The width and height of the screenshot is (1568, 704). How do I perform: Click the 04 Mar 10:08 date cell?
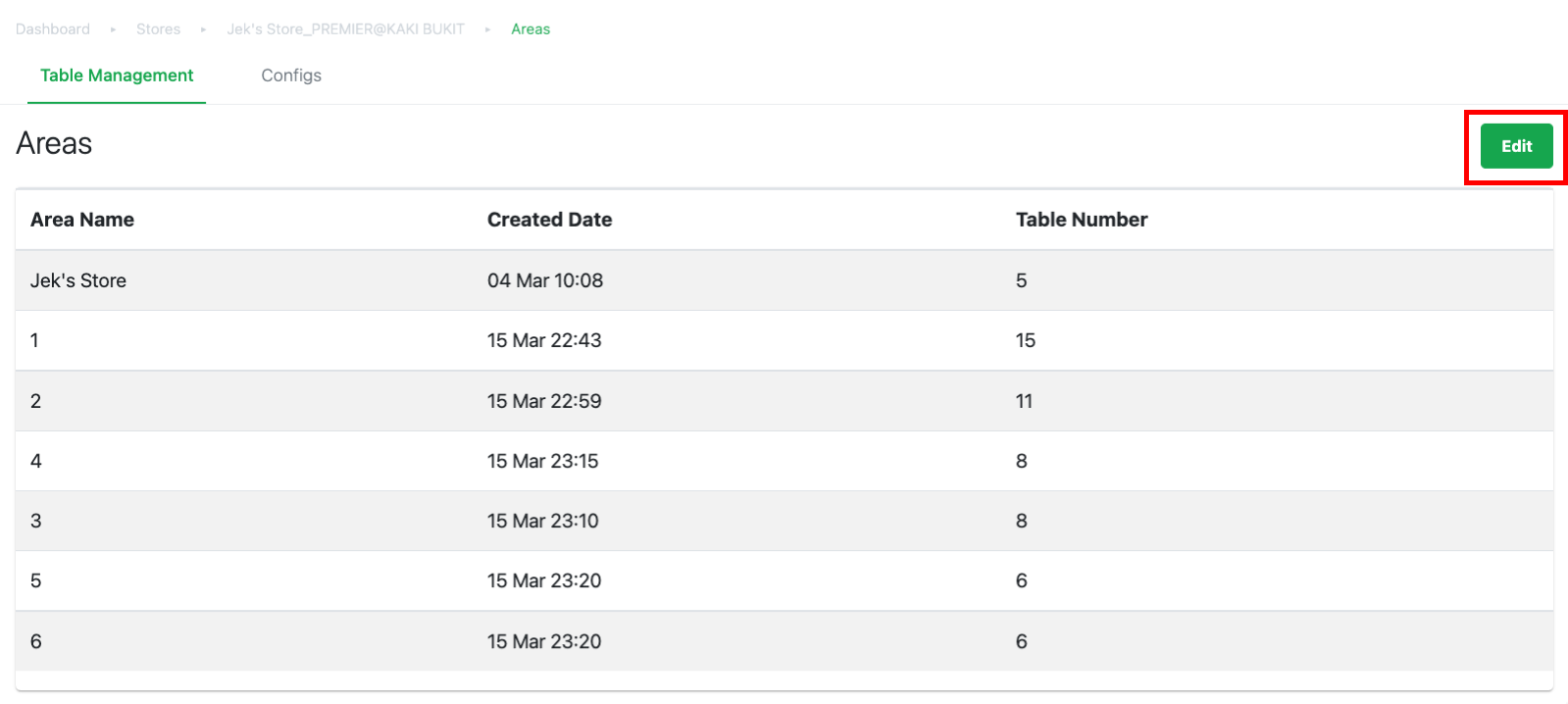point(545,280)
